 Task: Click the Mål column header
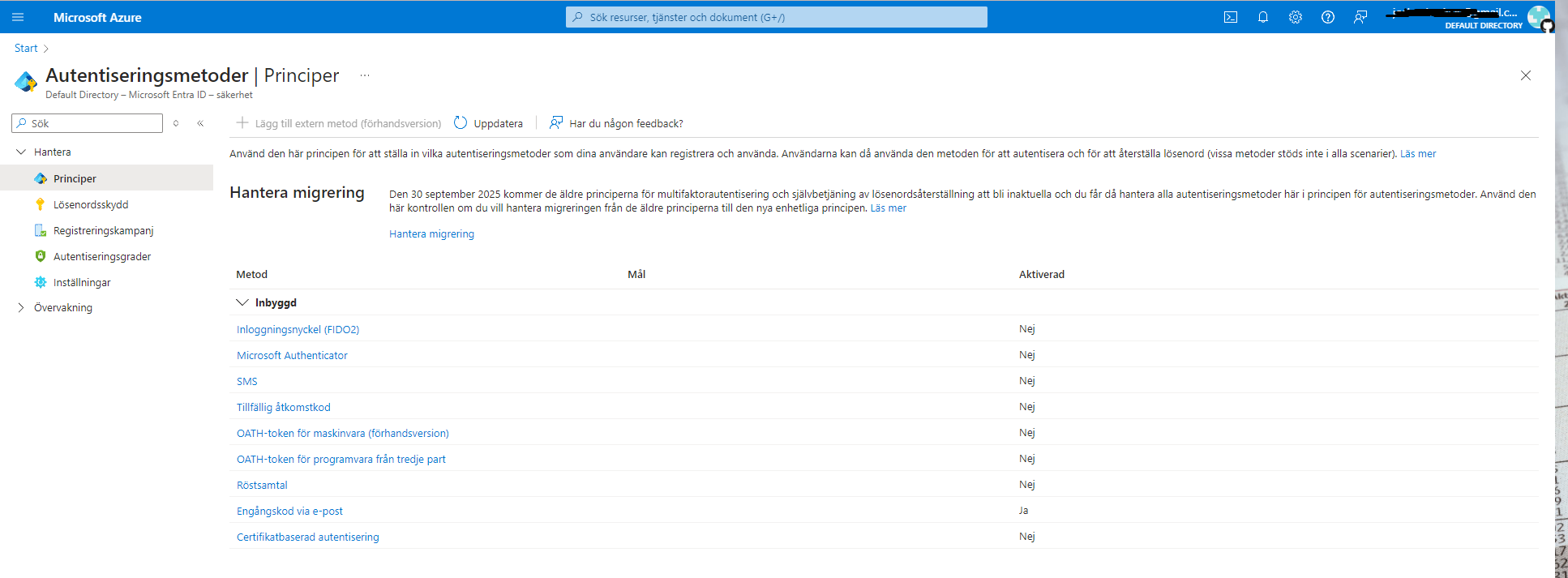(636, 274)
